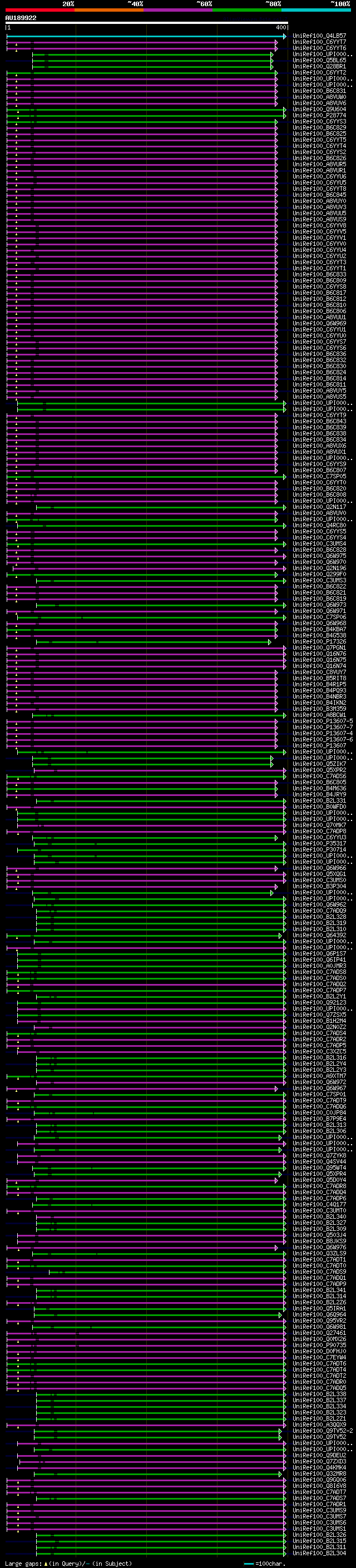Open hit UniRef100_Q4LB57
The height and width of the screenshot is (1568, 356).
[x=319, y=36]
